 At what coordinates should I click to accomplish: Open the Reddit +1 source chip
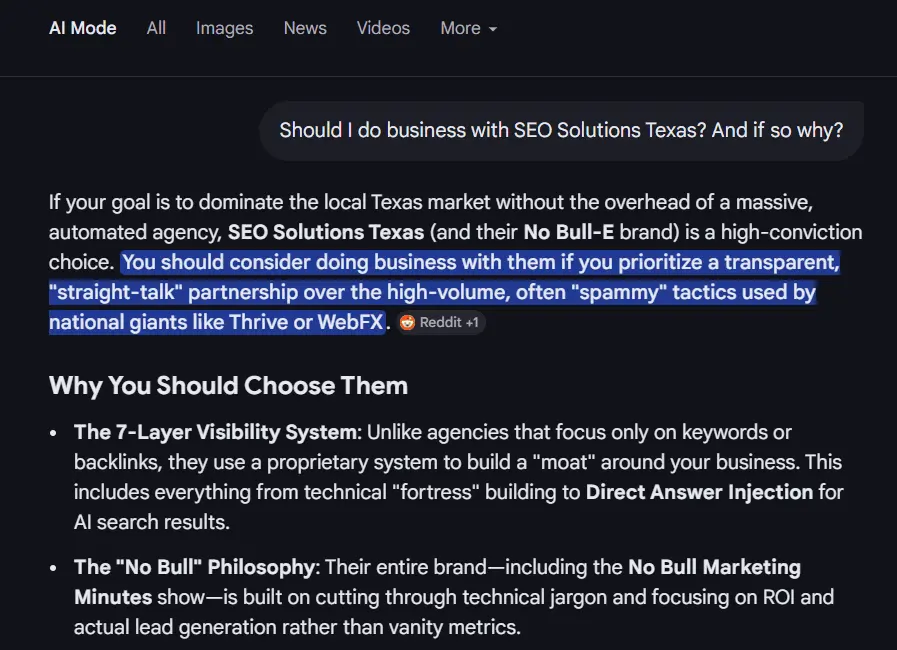[x=440, y=322]
